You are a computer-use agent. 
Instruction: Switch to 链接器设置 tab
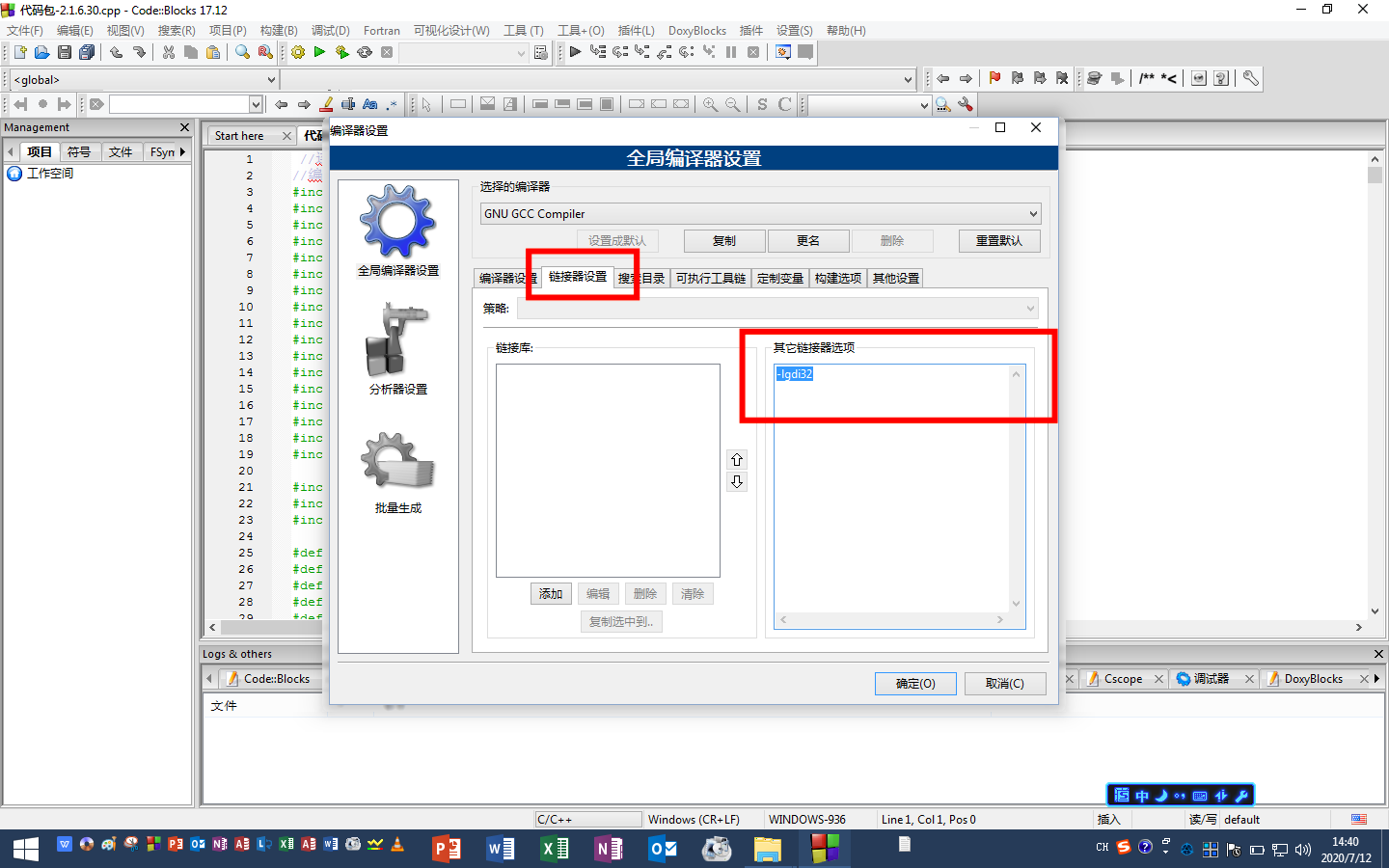click(x=578, y=277)
